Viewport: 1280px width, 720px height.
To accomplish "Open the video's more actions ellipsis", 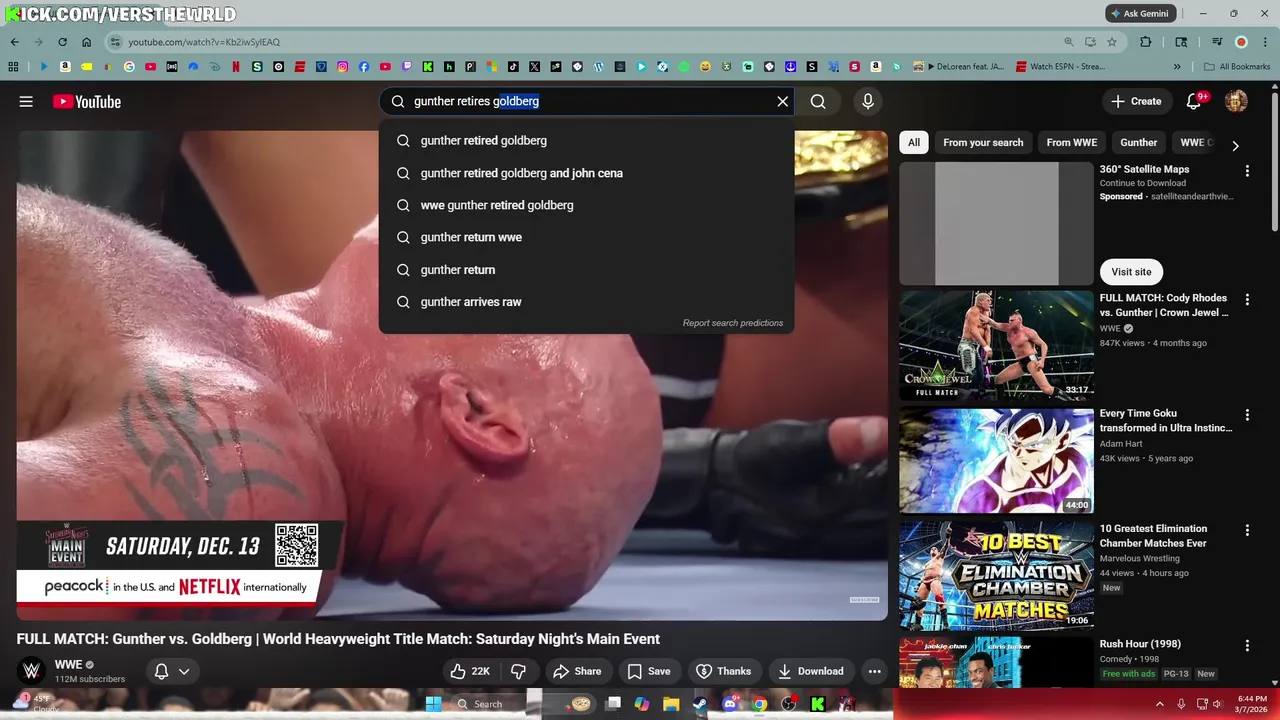I will tap(874, 671).
